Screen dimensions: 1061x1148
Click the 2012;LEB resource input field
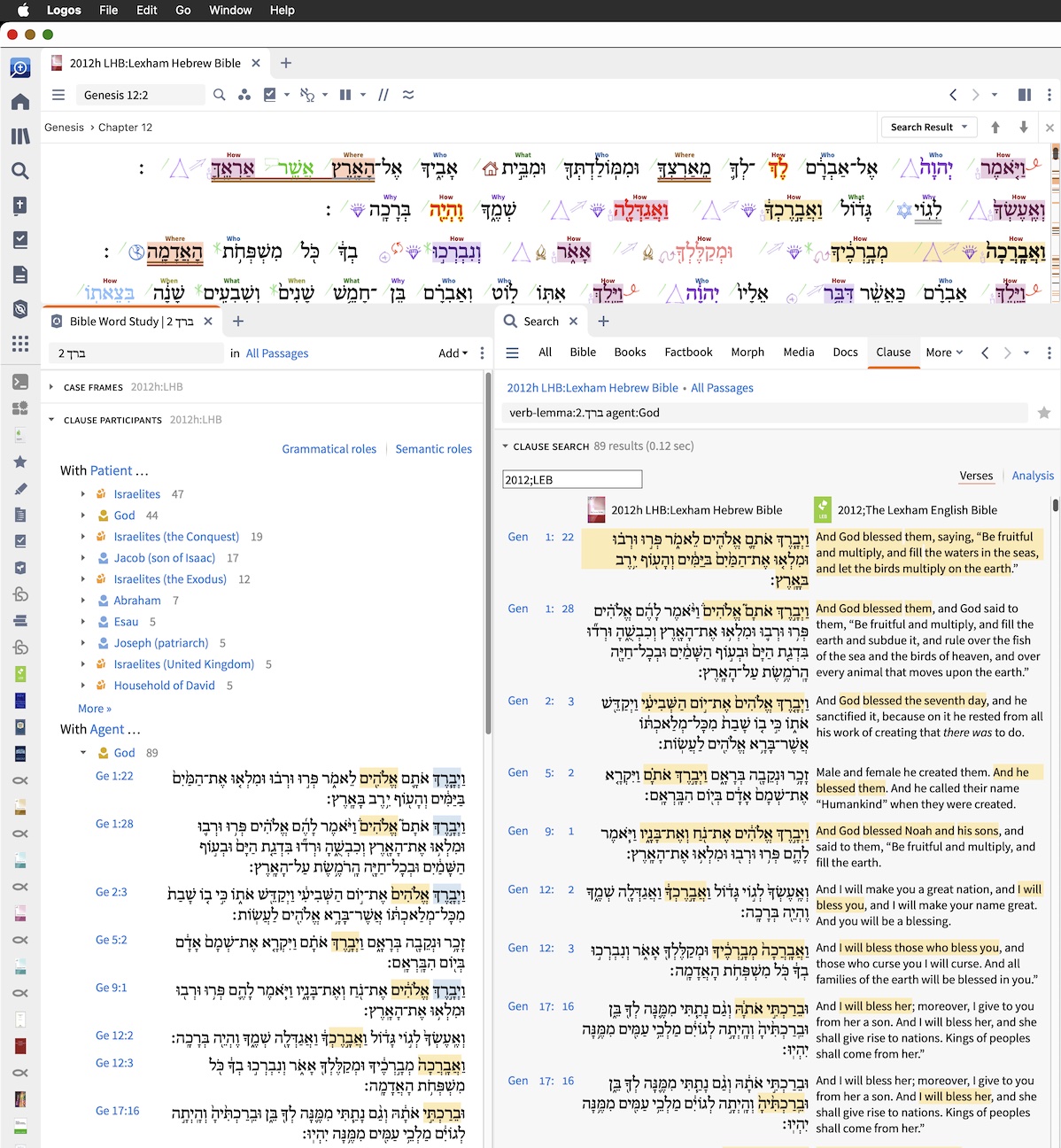point(572,480)
